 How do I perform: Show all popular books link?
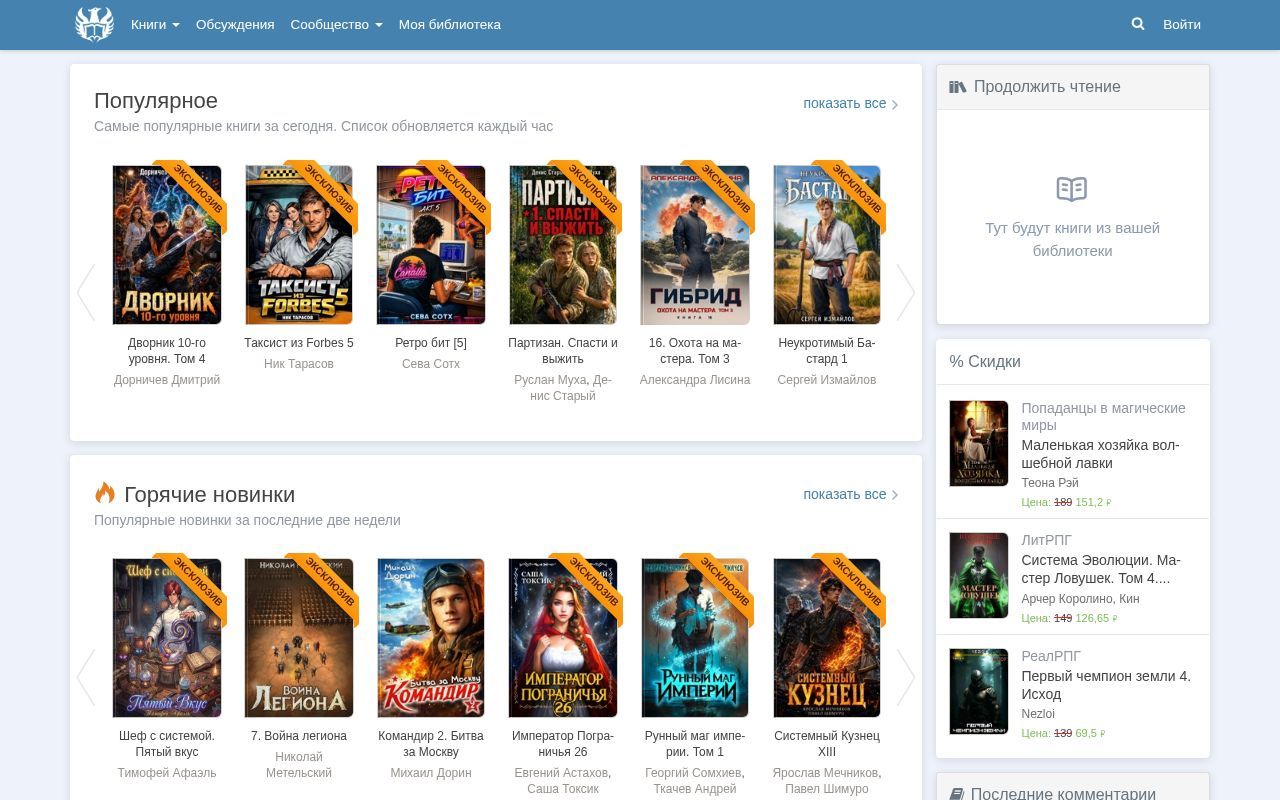coord(851,103)
